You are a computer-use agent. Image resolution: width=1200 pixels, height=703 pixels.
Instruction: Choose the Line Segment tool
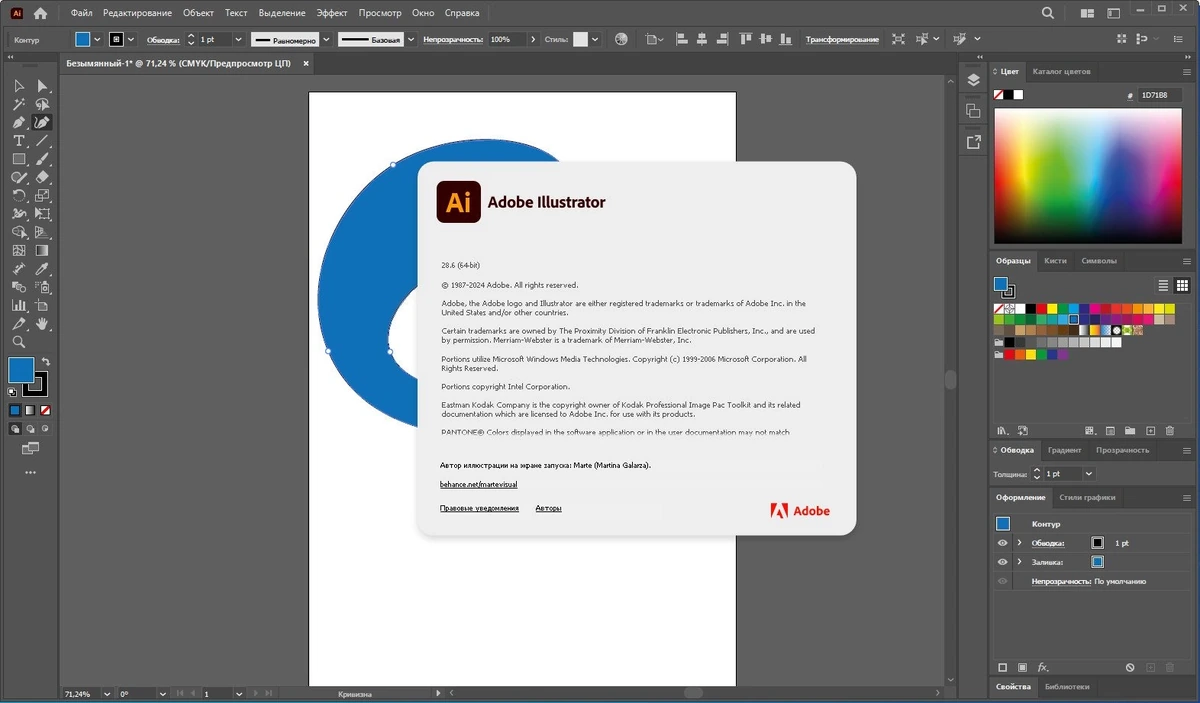tap(42, 141)
